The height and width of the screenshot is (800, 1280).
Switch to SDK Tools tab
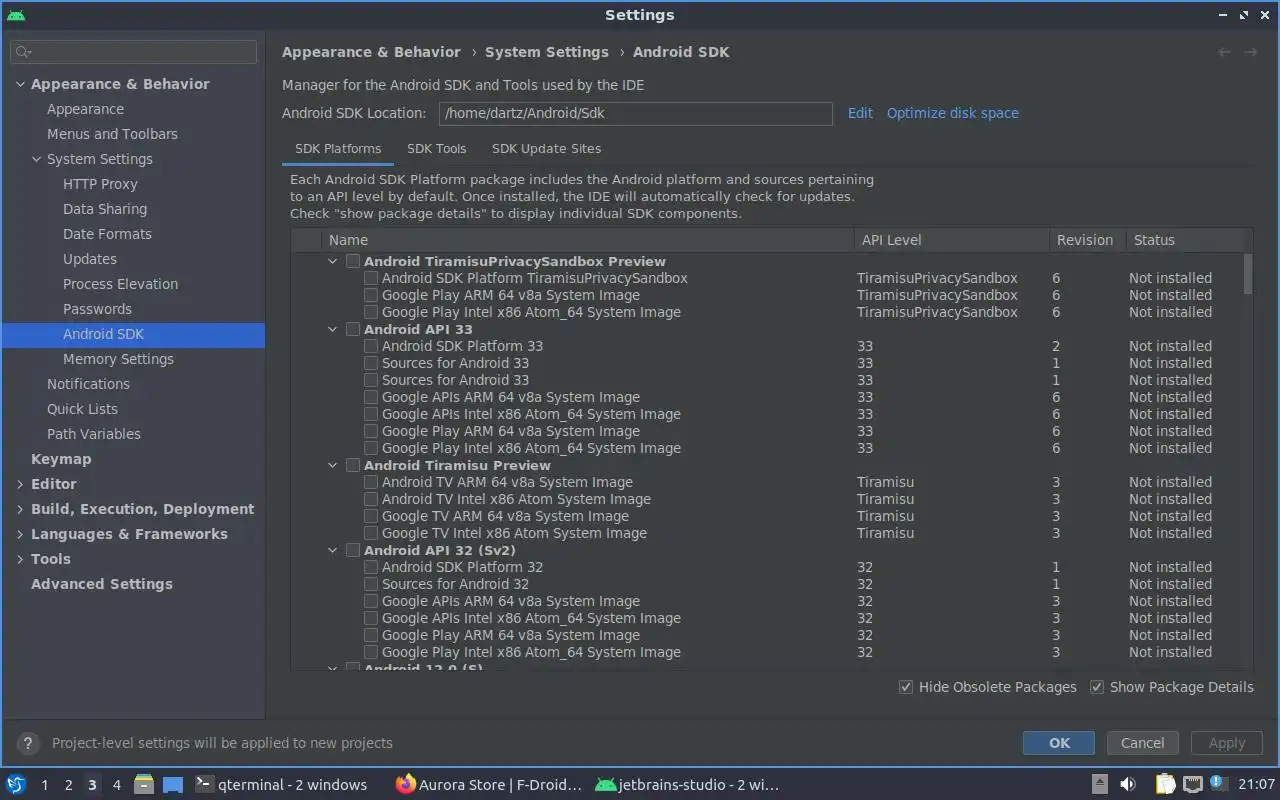[437, 149]
